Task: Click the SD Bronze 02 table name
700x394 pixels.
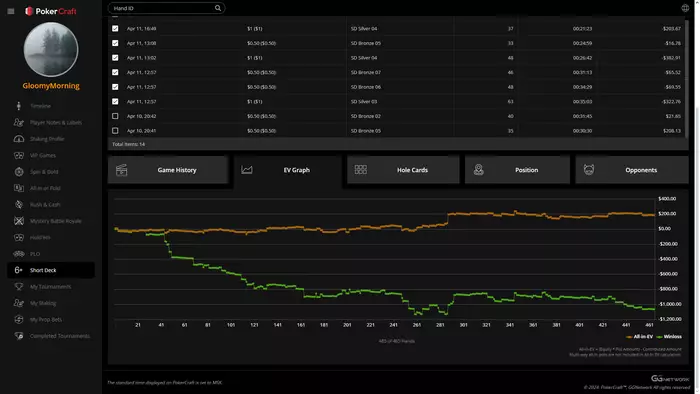Action: point(366,116)
